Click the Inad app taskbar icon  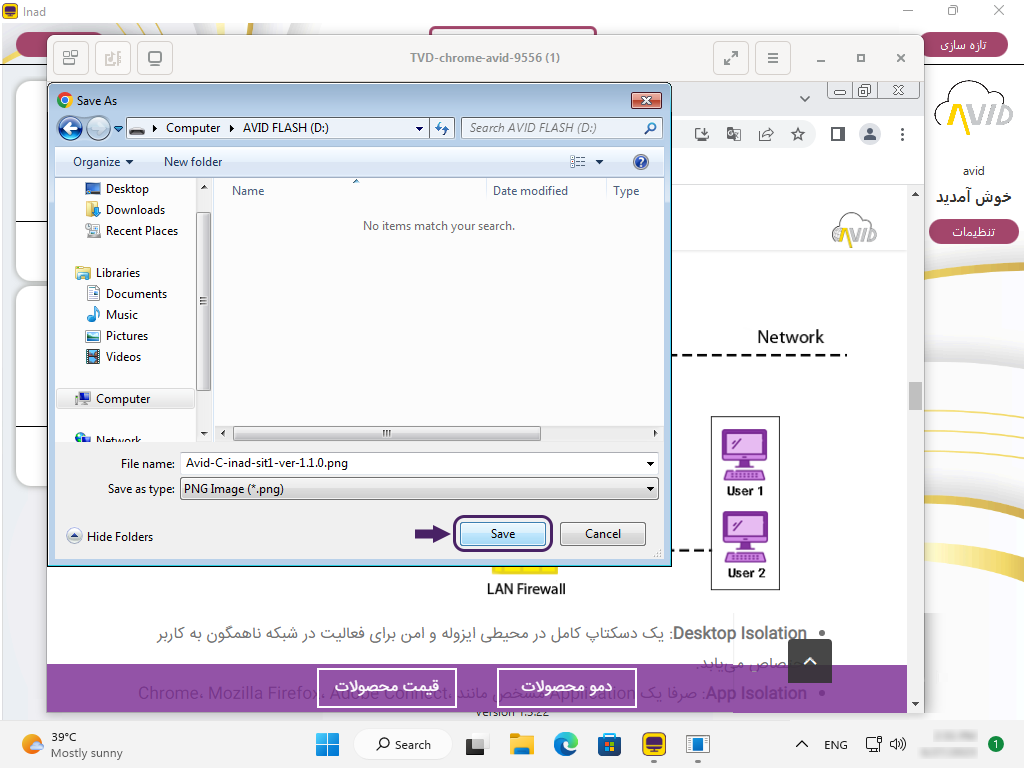pos(654,744)
